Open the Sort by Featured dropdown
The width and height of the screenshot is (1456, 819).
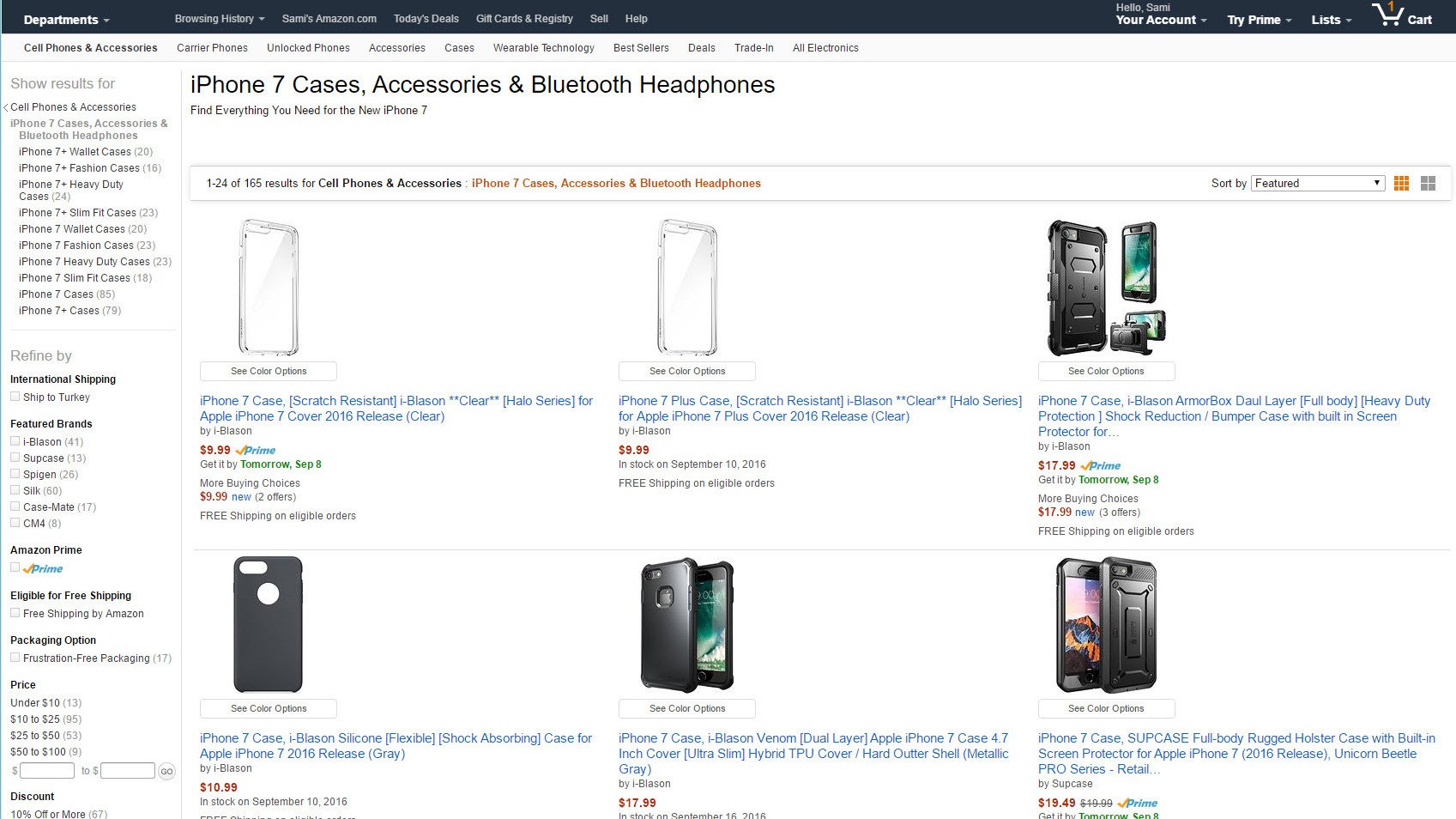(x=1318, y=183)
